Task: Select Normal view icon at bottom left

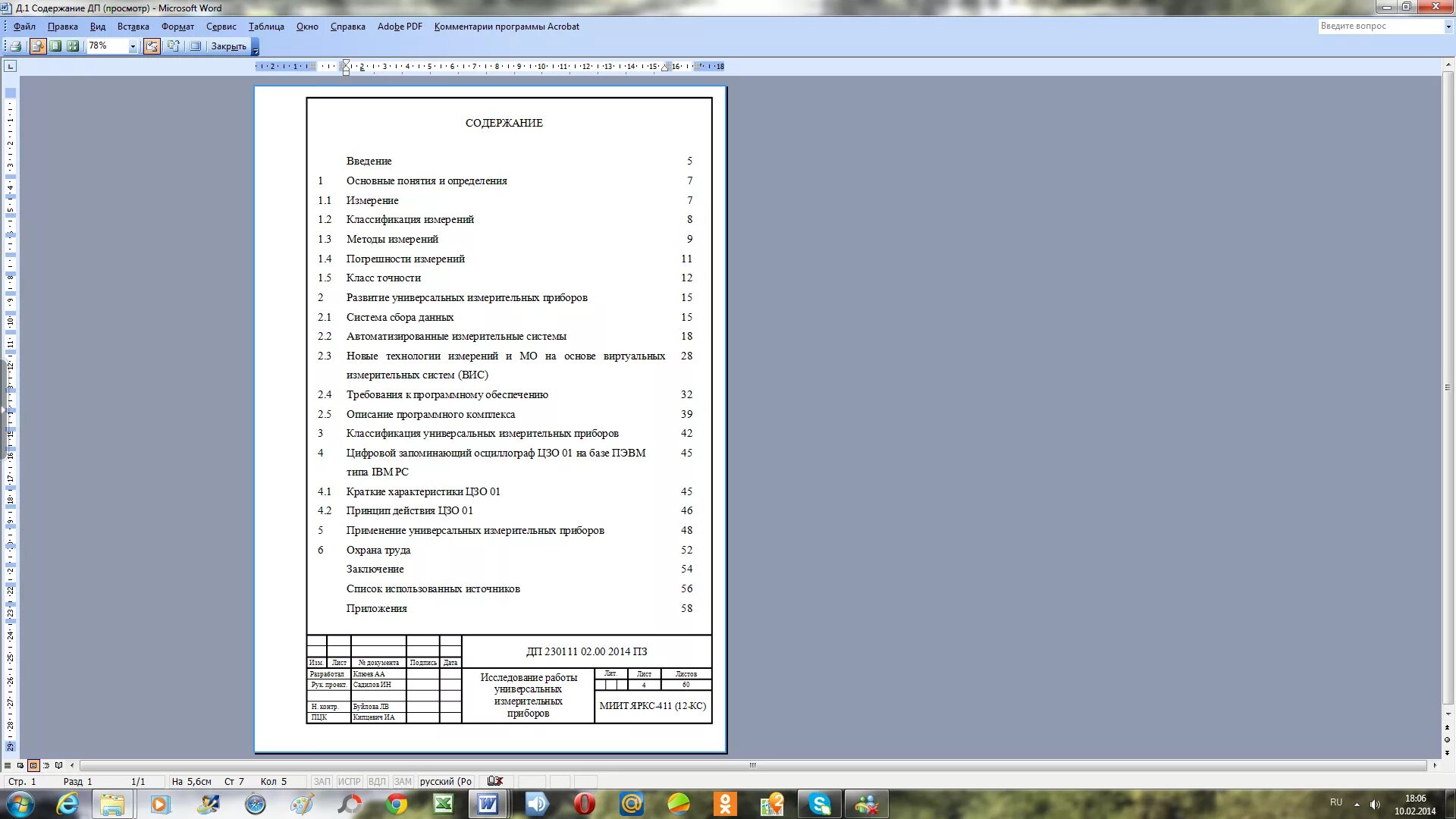Action: click(x=8, y=765)
